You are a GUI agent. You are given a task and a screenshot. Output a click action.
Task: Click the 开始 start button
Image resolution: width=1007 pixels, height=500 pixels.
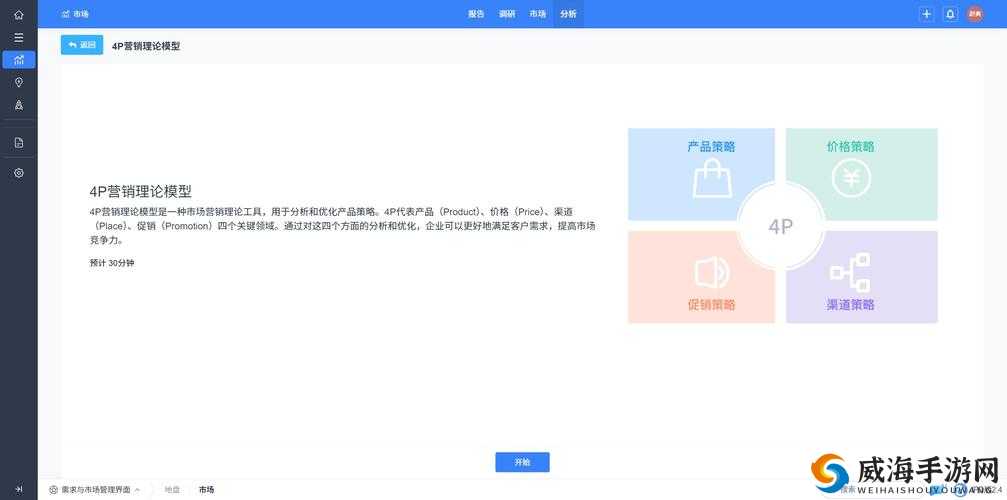click(x=522, y=462)
